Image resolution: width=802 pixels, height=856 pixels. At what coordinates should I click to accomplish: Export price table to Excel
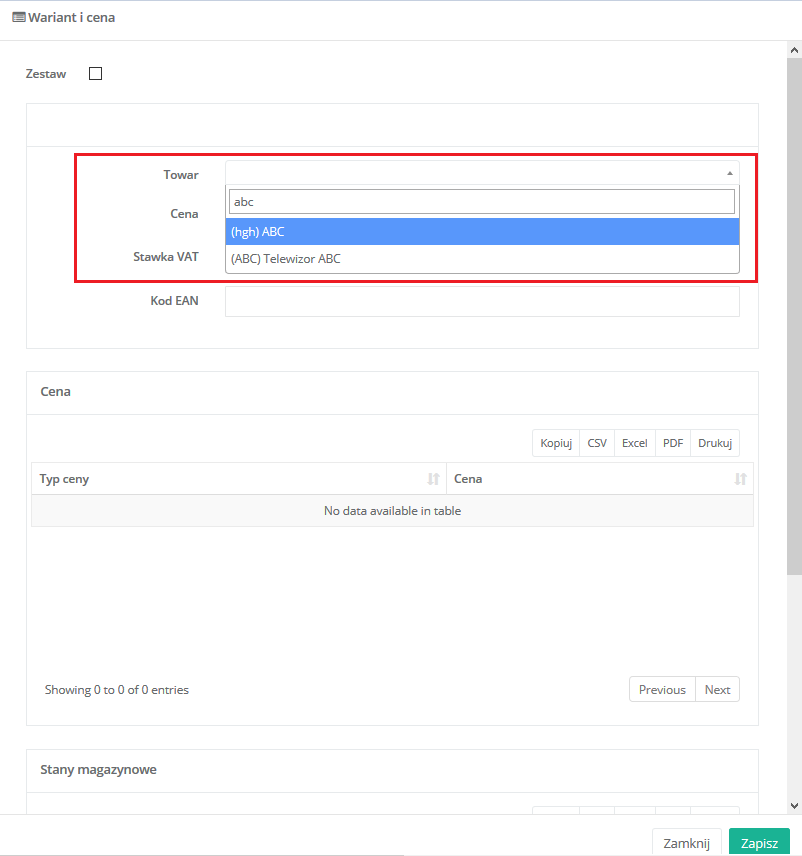point(635,443)
